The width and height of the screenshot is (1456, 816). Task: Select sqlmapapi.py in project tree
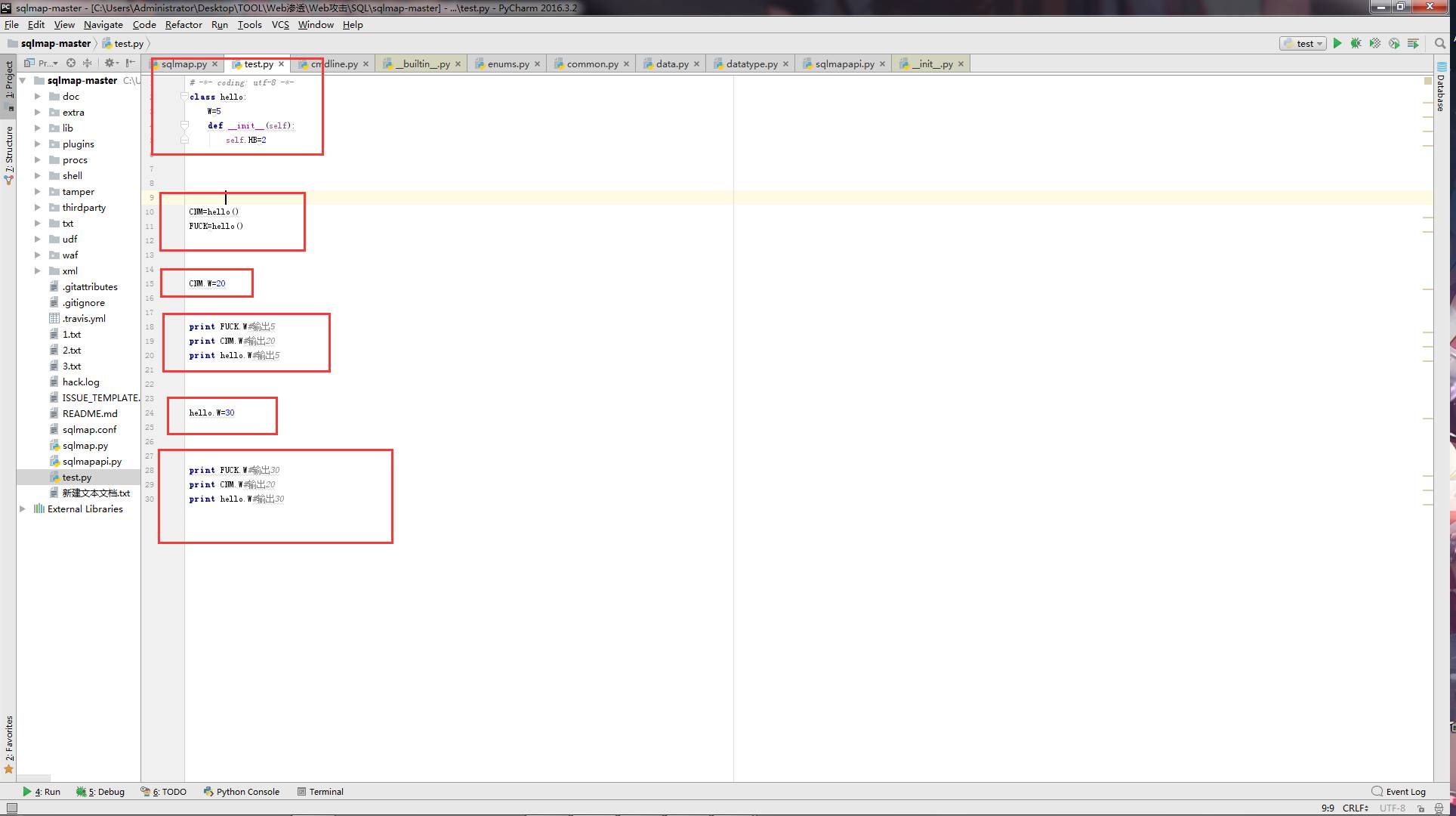91,461
